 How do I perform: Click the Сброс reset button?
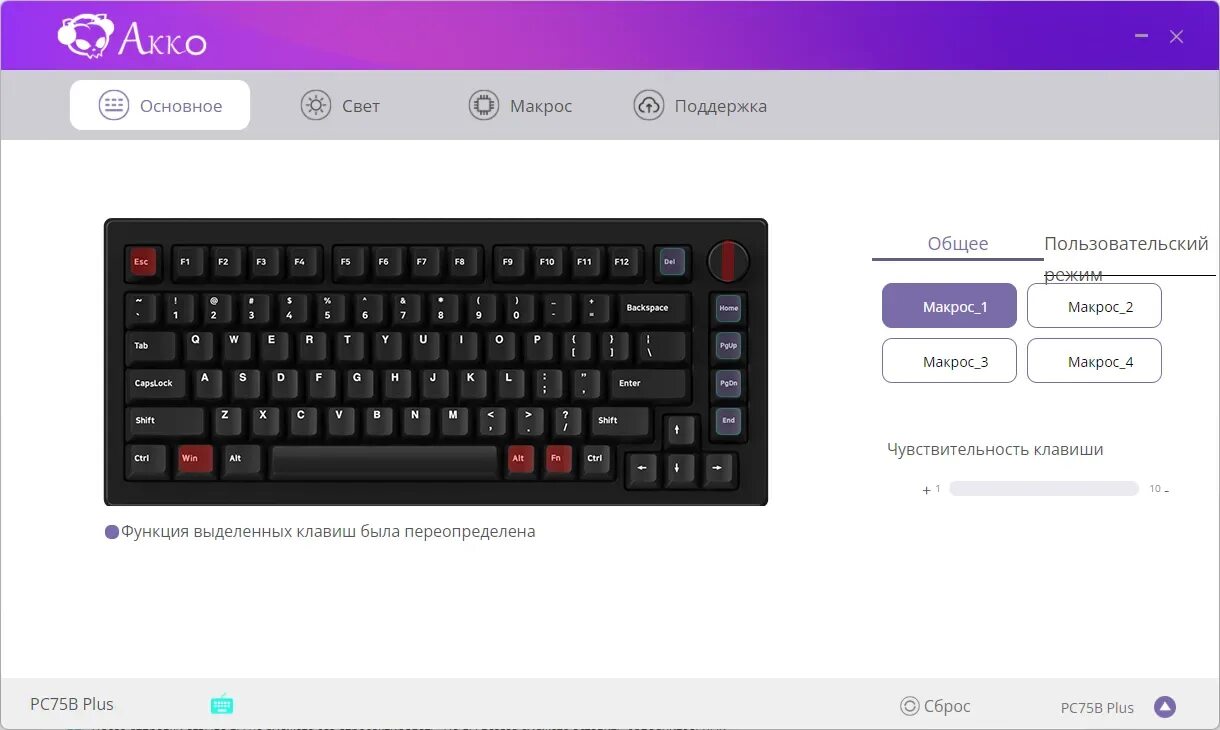[x=935, y=706]
